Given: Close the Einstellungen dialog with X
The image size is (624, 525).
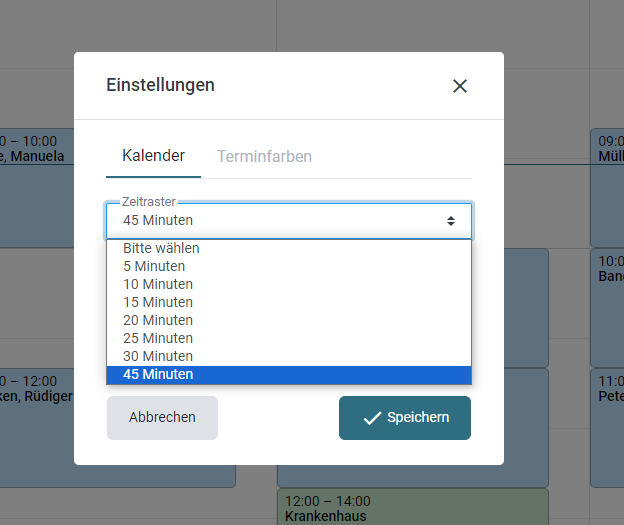Looking at the screenshot, I should (x=460, y=86).
